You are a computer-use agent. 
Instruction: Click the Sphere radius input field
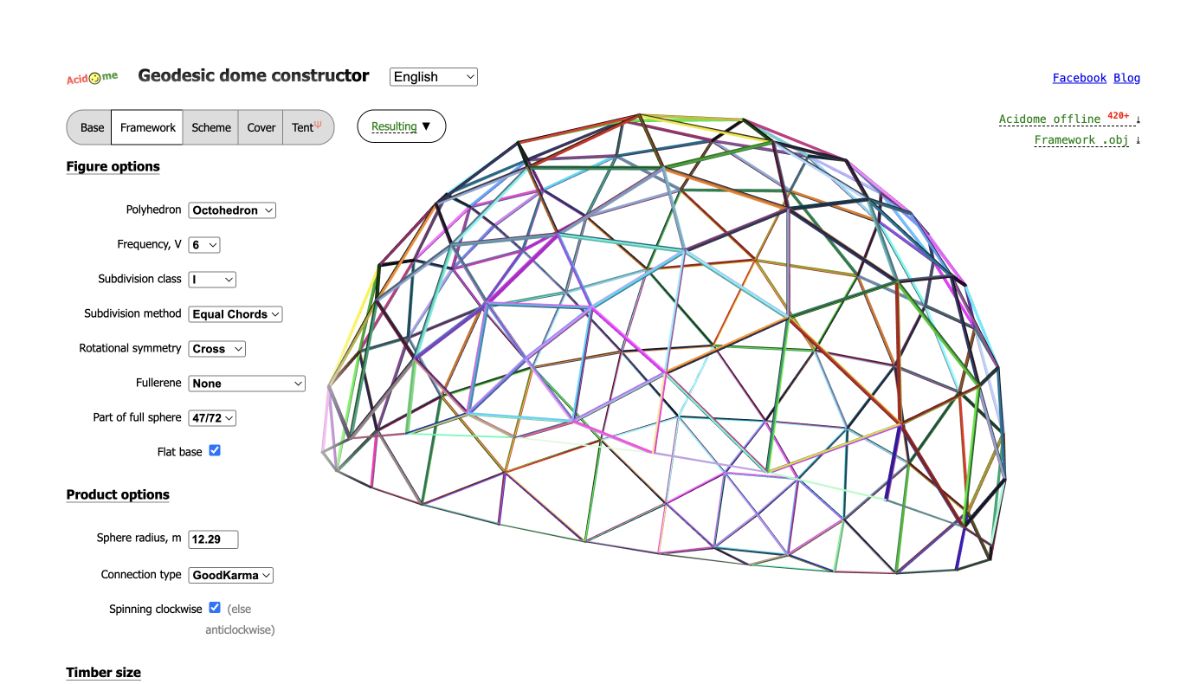[x=214, y=539]
